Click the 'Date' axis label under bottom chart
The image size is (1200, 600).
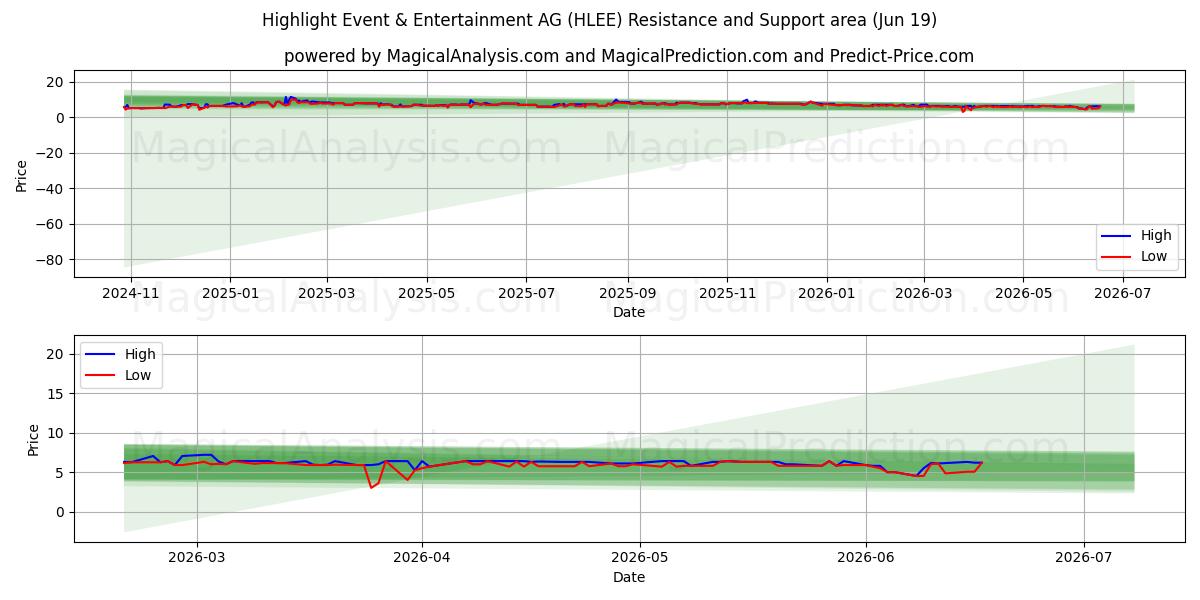(x=629, y=577)
